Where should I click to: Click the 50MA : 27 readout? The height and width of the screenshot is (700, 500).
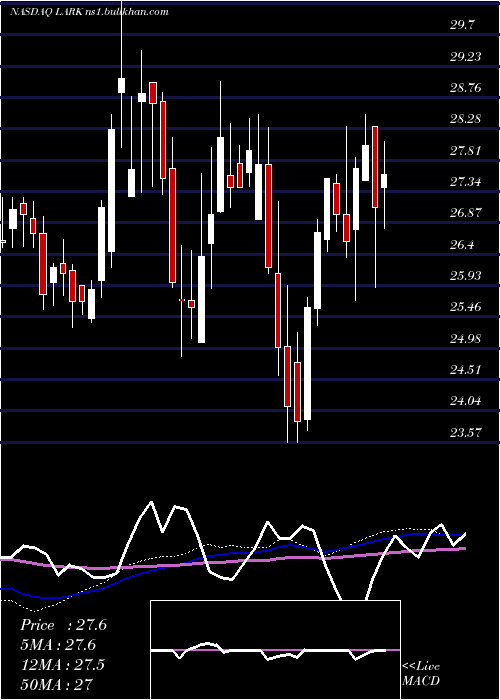pos(56,684)
